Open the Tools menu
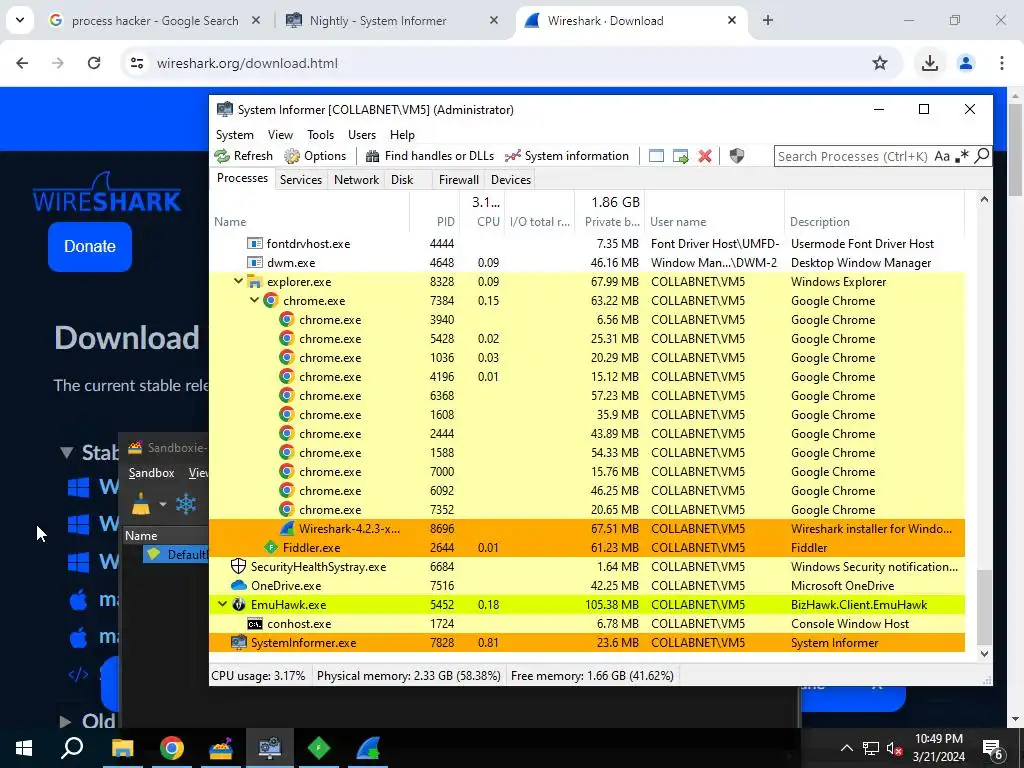Image resolution: width=1024 pixels, height=768 pixels. coord(320,135)
